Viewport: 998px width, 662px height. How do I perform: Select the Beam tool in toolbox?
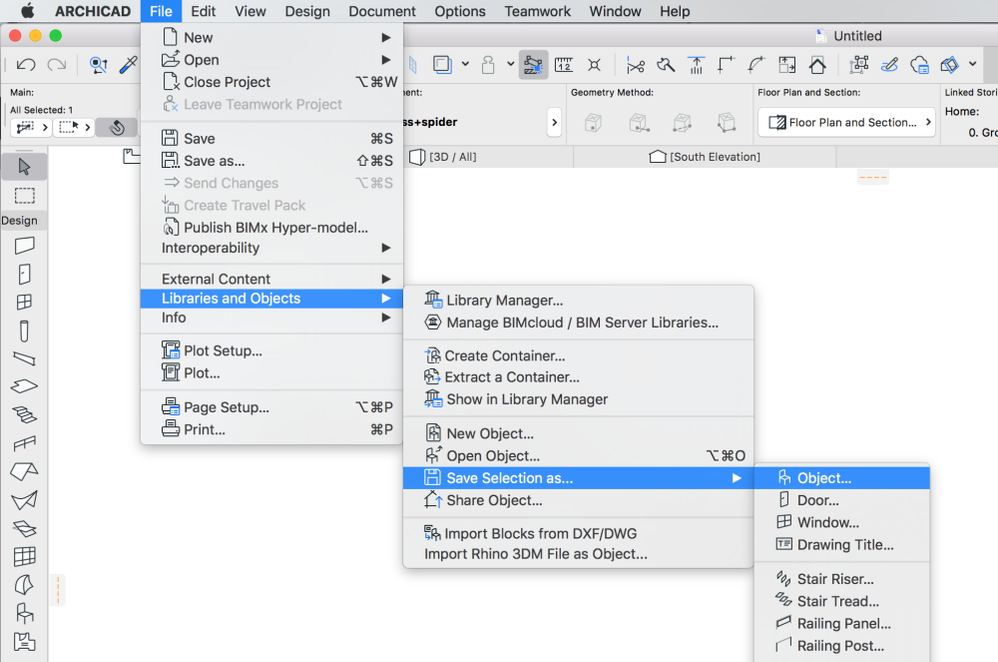click(x=24, y=358)
